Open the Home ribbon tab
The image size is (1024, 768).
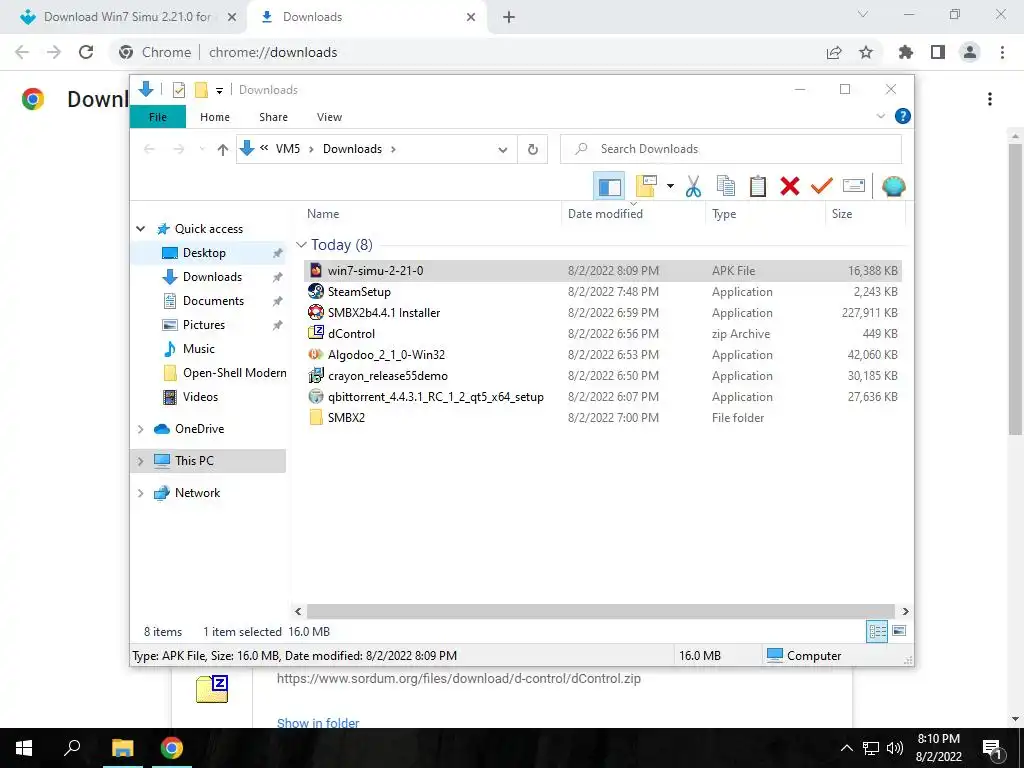pyautogui.click(x=215, y=117)
